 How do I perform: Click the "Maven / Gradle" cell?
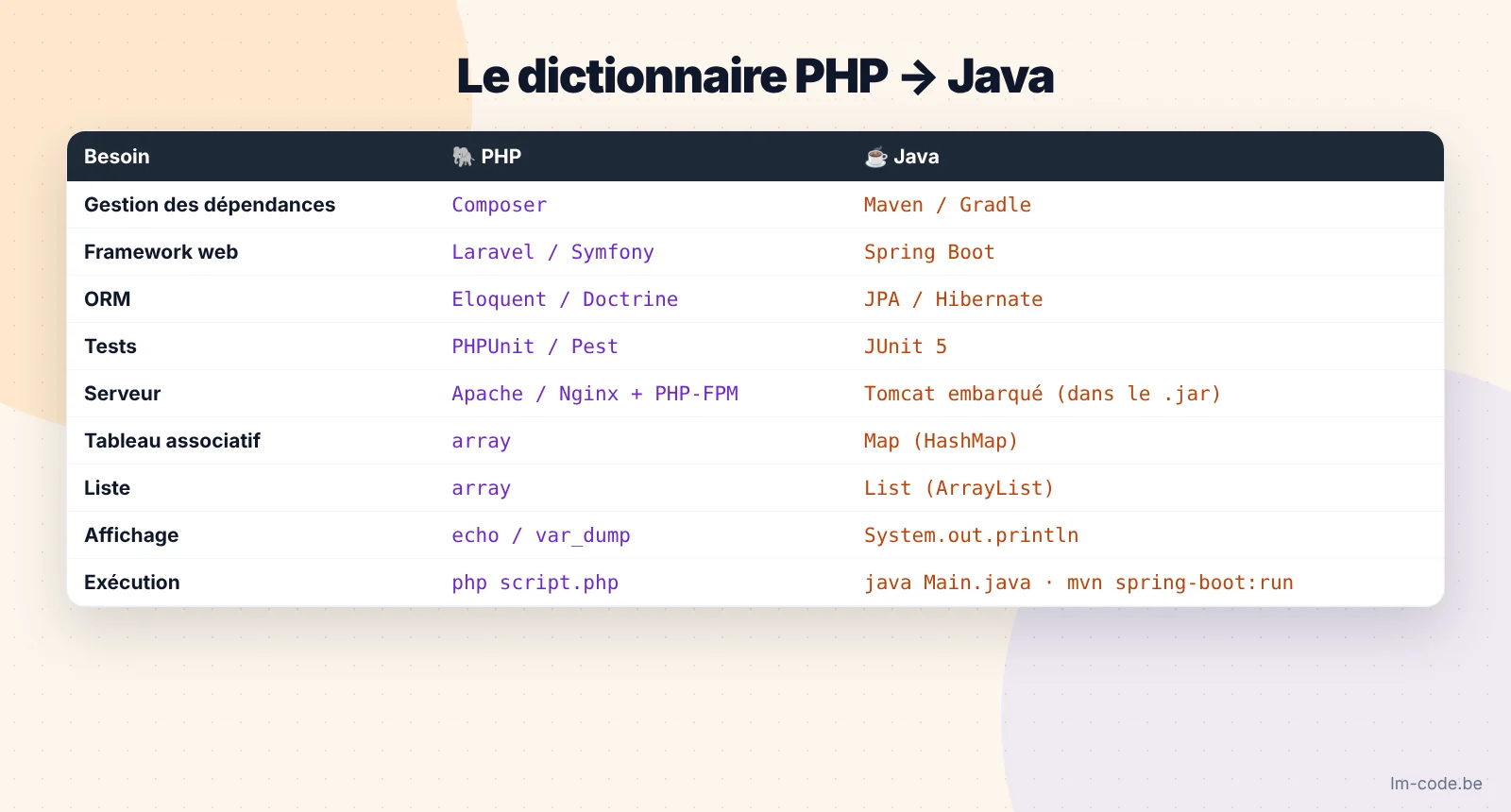(x=947, y=205)
